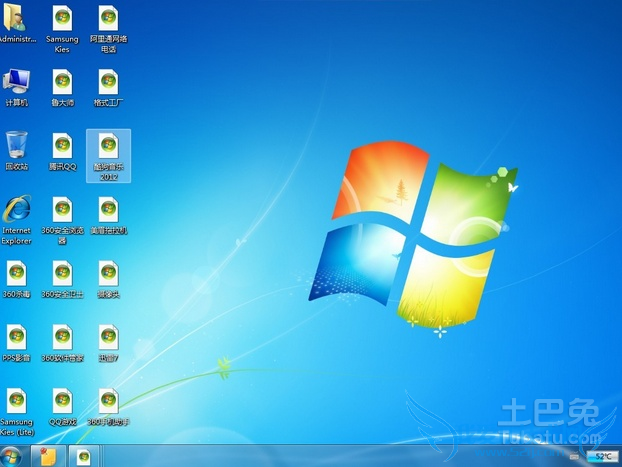Click the 52°C temperature tray indicator

[603, 457]
